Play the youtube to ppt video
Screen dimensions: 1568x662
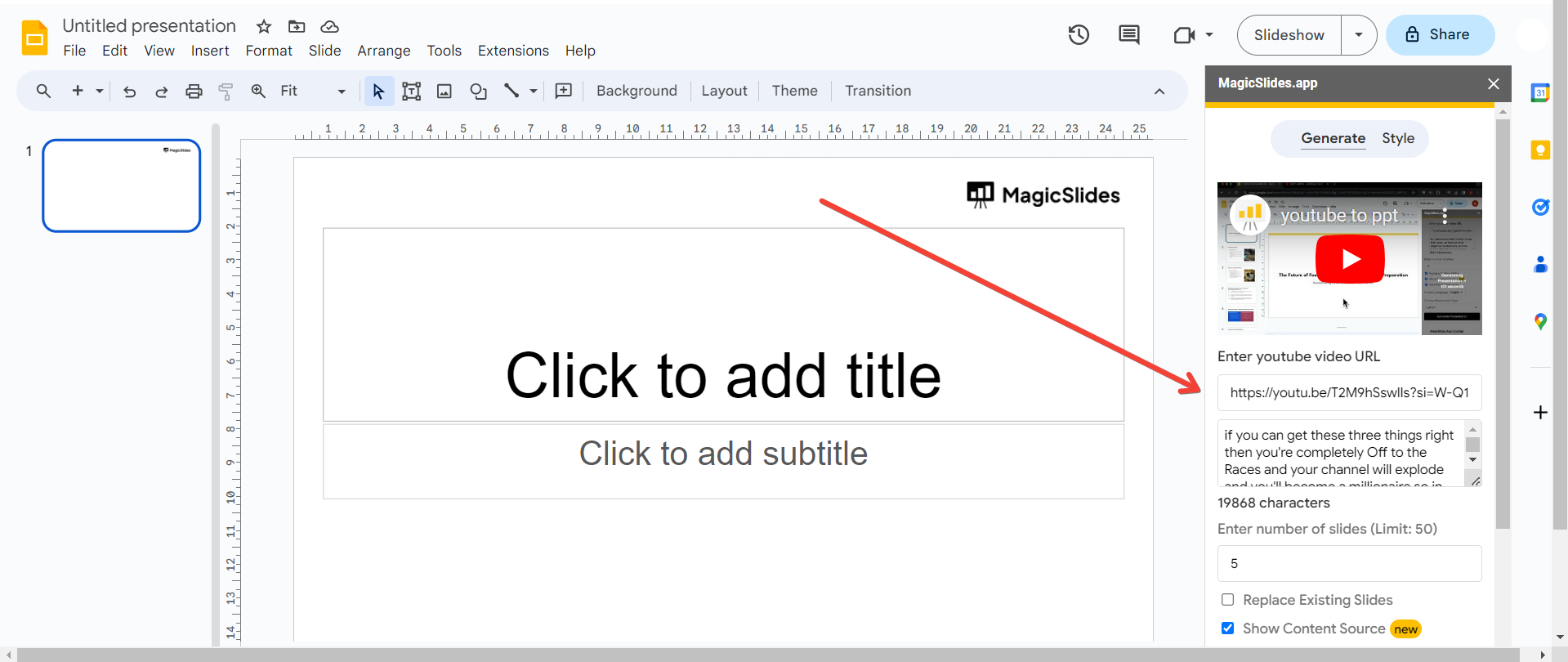click(1350, 259)
